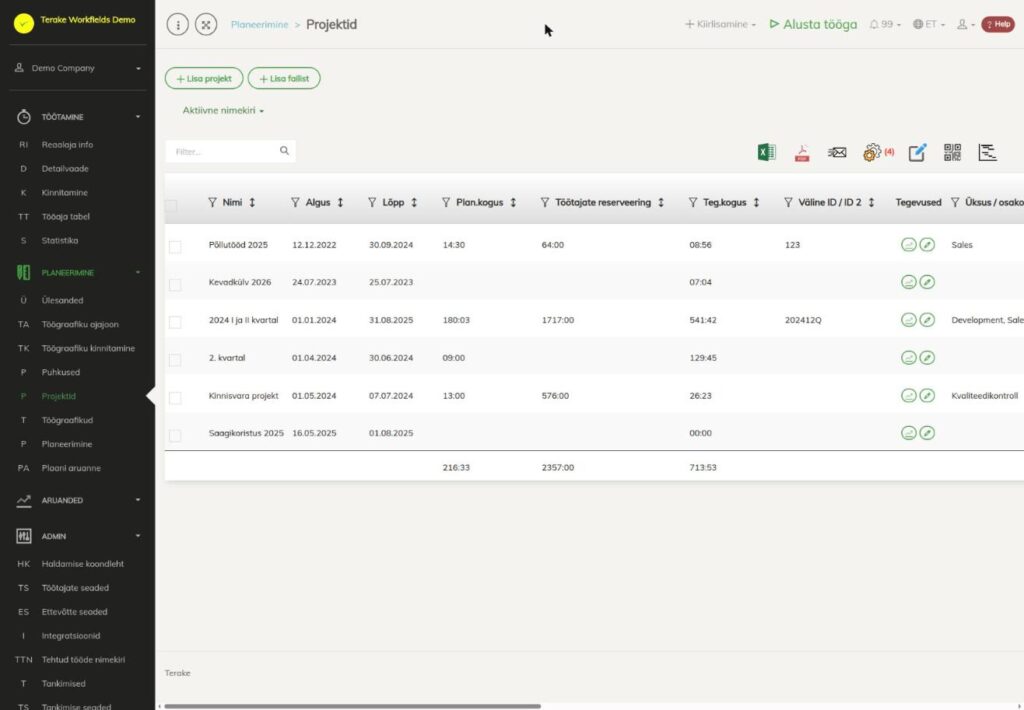This screenshot has width=1024, height=710.
Task: Open chart icon for Põllutööd 2025 row
Action: click(x=908, y=244)
